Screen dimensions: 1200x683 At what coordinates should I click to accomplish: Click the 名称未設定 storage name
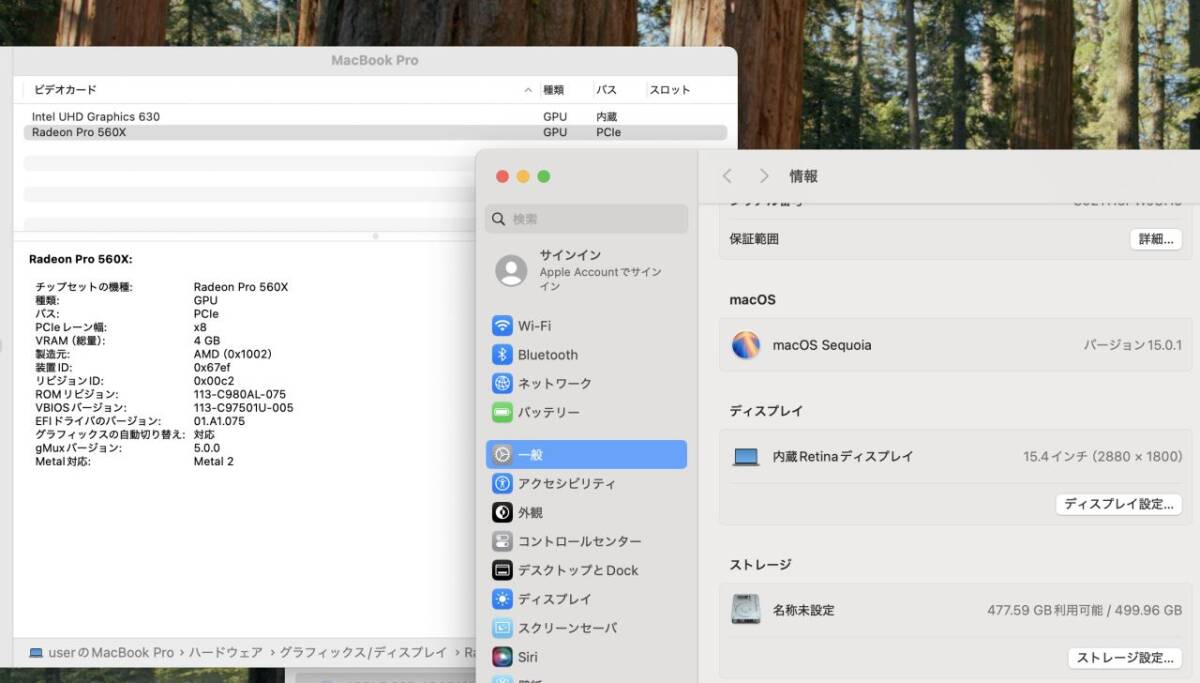tap(803, 610)
